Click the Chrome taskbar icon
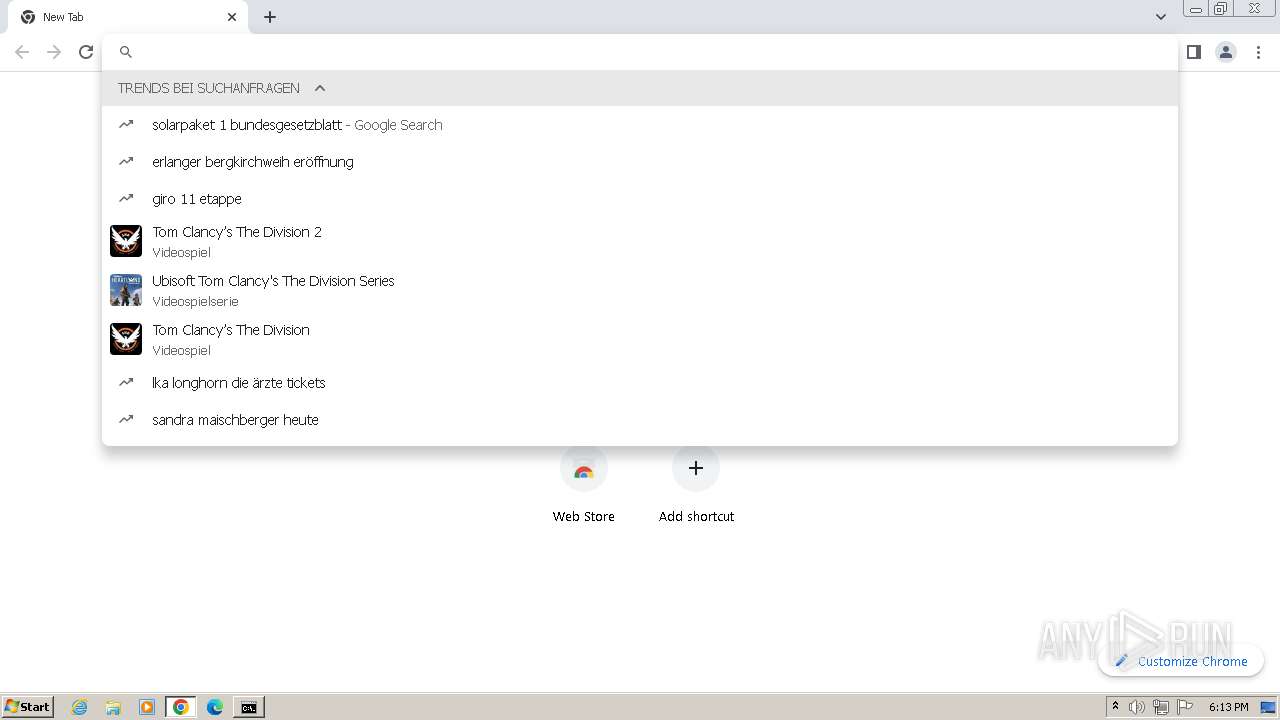1280x720 pixels. click(x=181, y=707)
